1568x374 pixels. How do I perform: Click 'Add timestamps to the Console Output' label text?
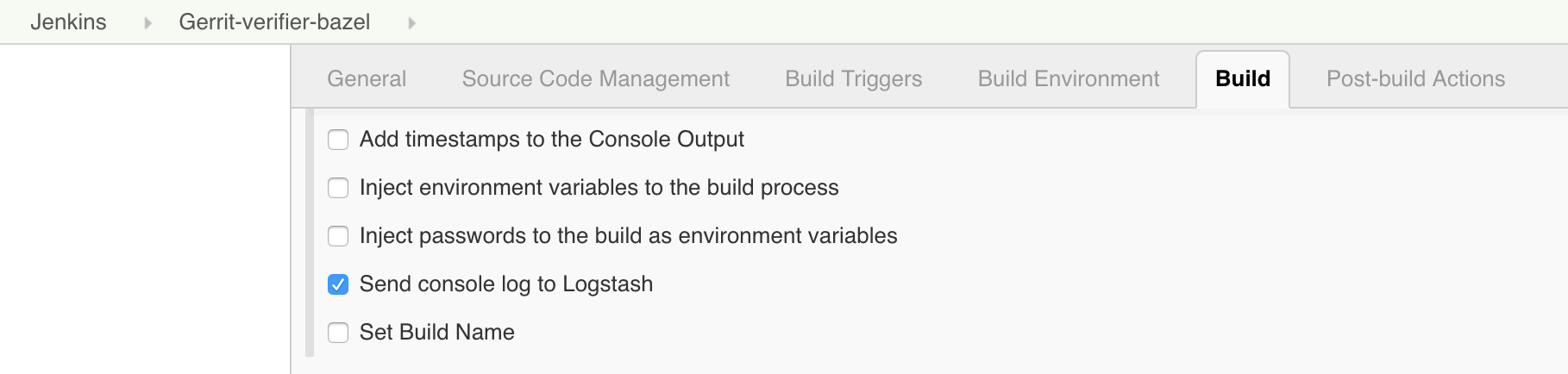point(551,139)
